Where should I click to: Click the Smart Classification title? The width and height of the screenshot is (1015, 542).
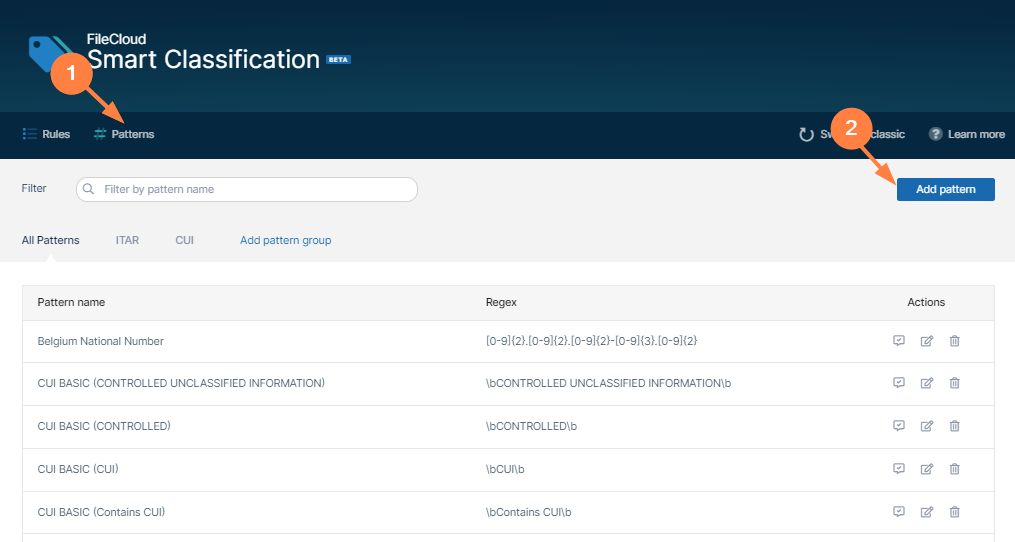[x=203, y=60]
